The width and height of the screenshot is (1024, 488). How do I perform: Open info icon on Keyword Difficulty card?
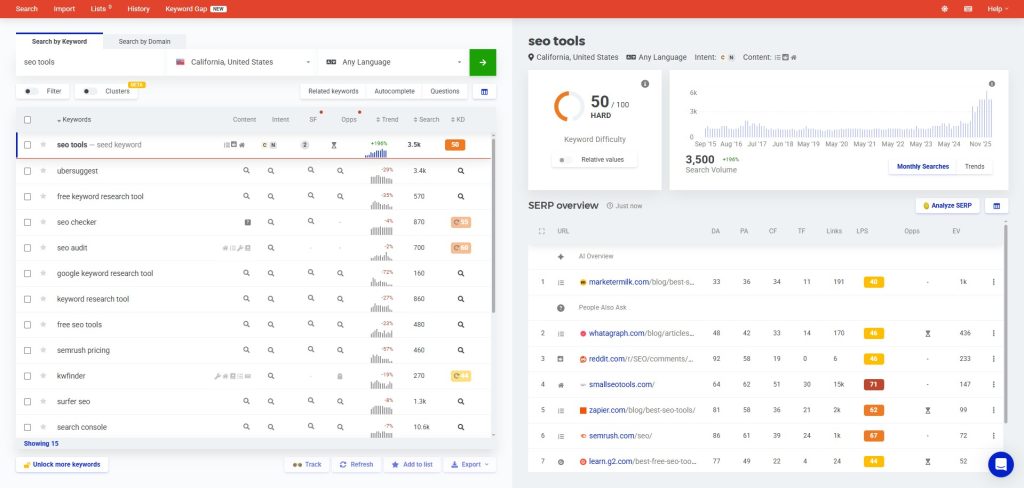coord(645,84)
